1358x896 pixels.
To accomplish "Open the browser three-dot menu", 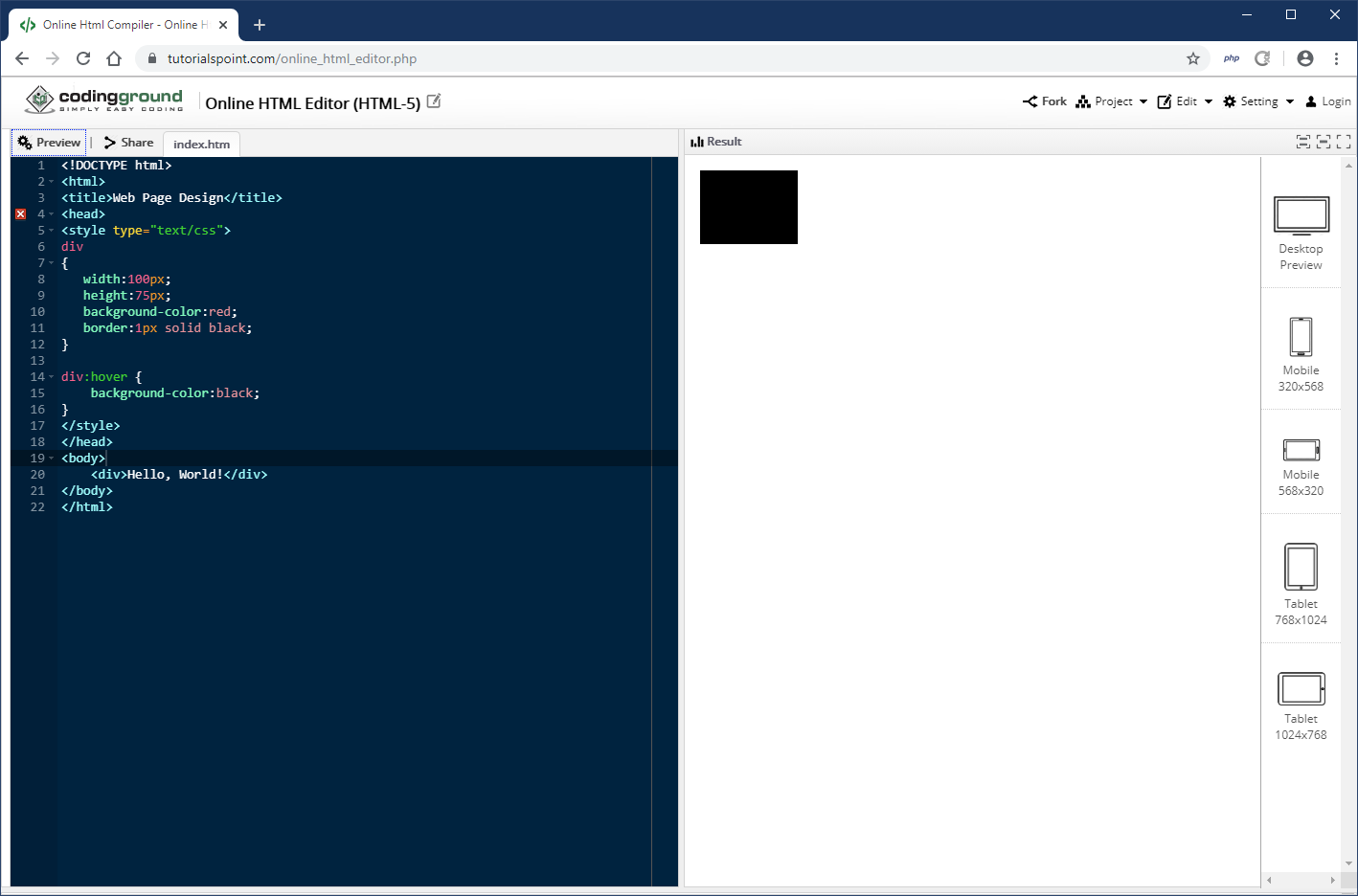I will pos(1336,58).
